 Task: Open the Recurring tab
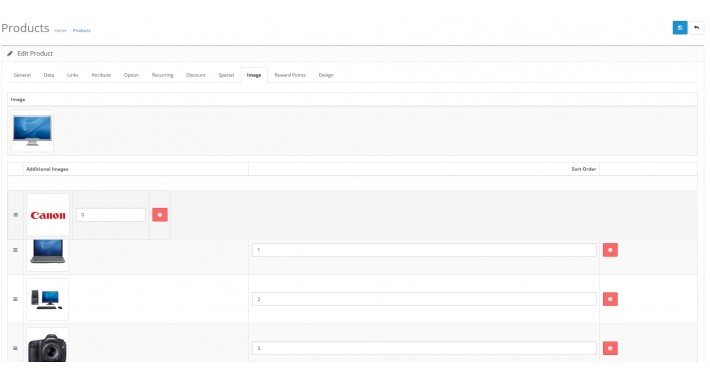click(163, 75)
